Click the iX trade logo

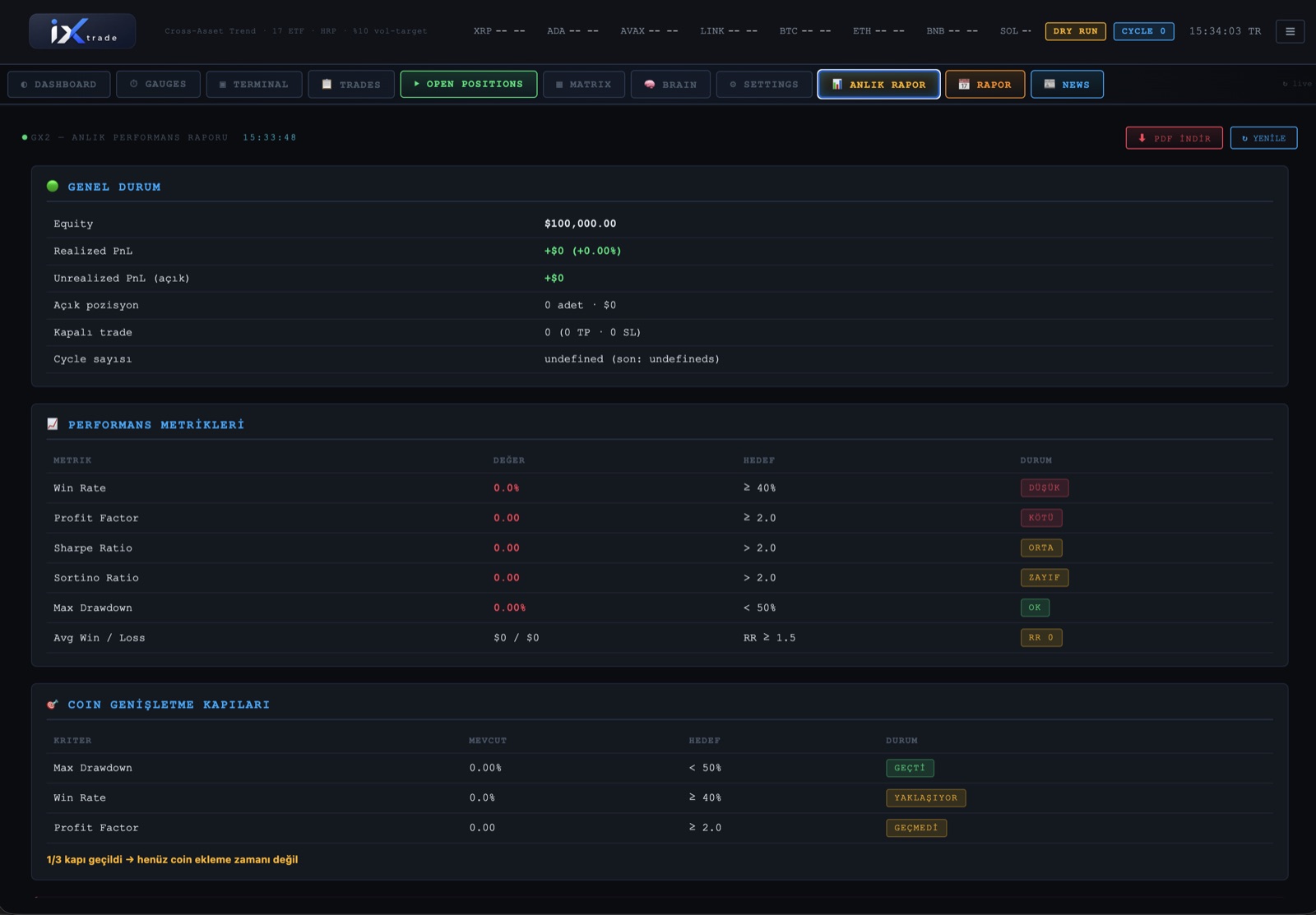click(82, 31)
